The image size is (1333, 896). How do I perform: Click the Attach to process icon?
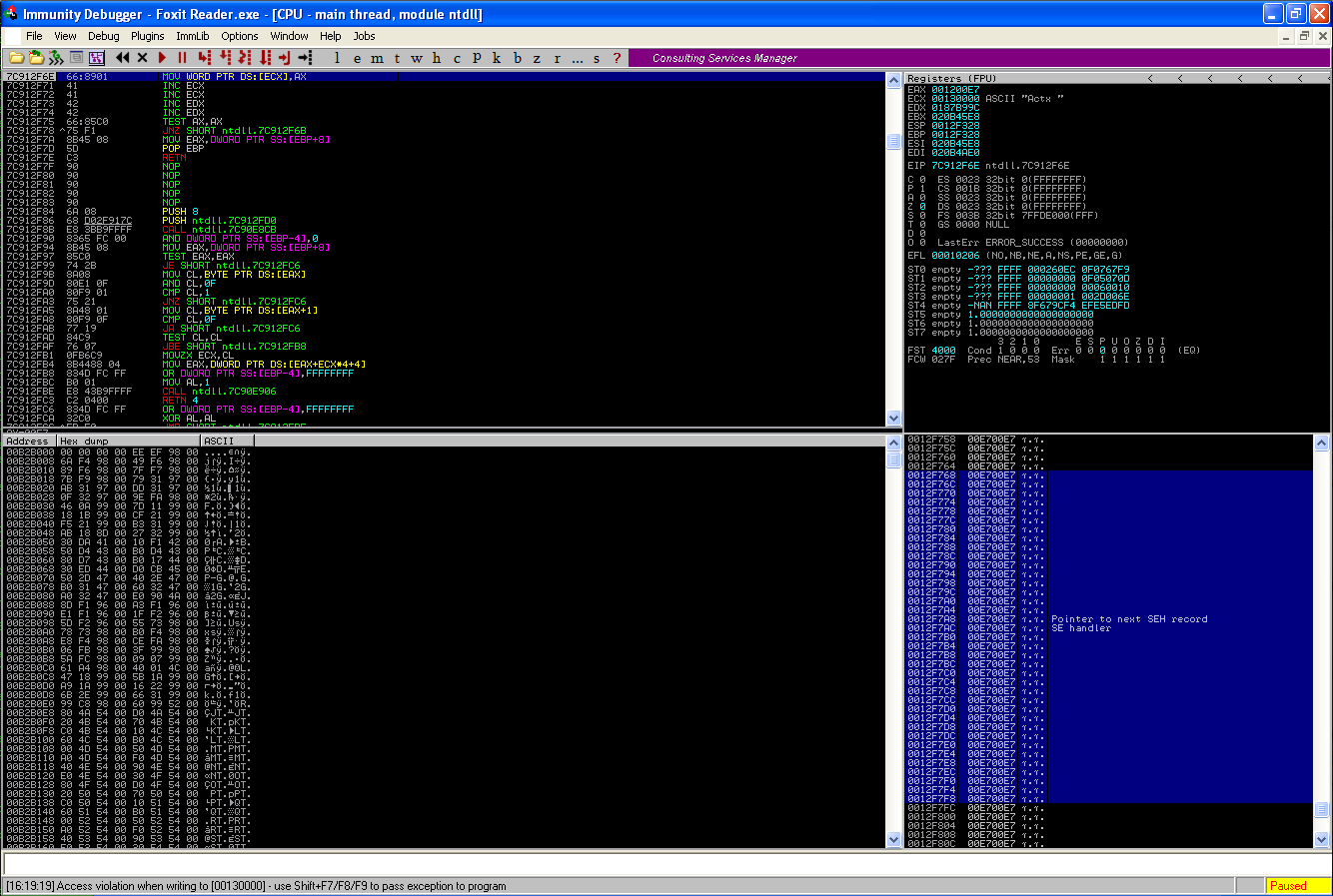tap(56, 58)
